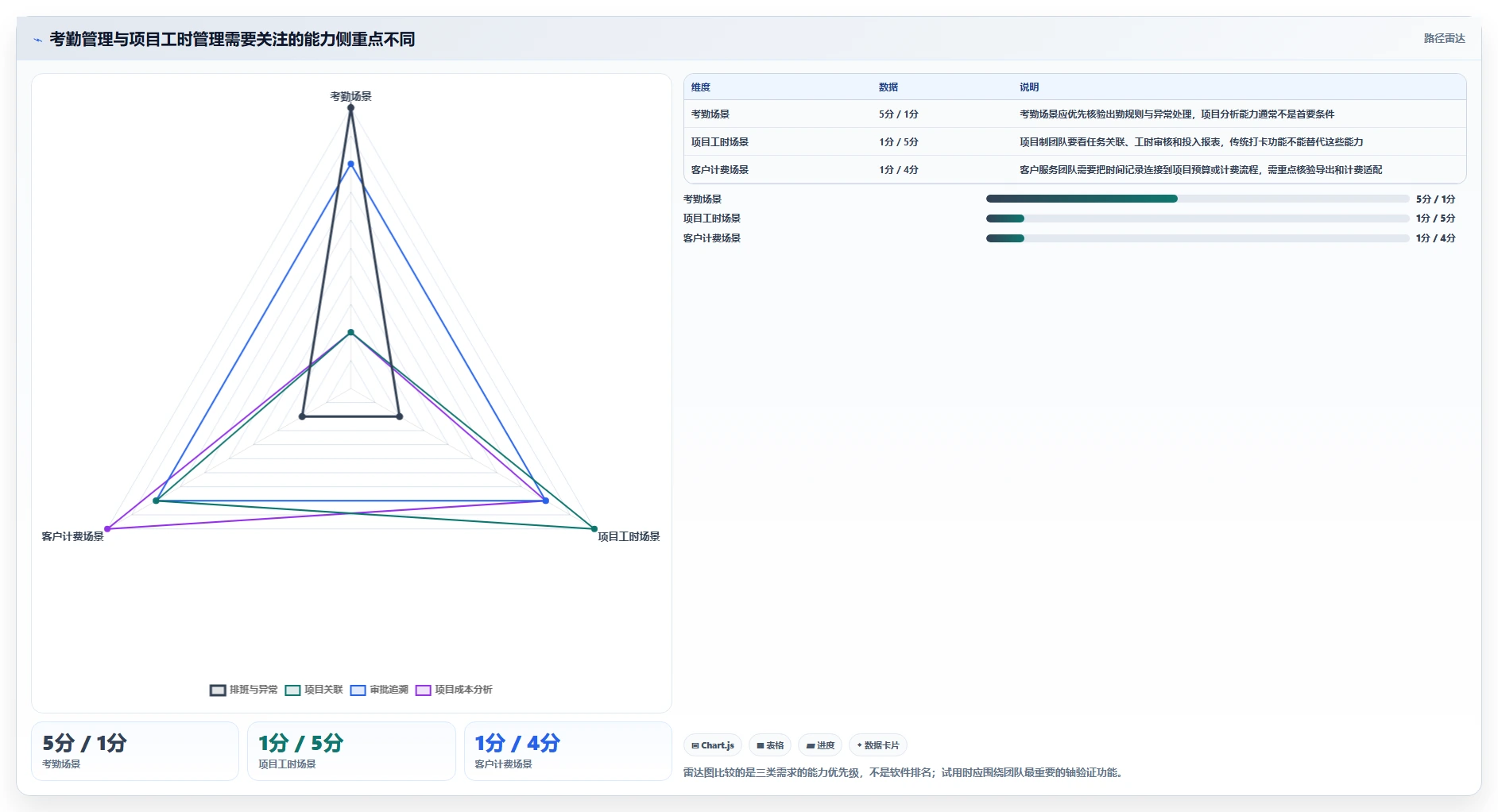This screenshot has width=1498, height=812.
Task: Click the blue point below radar chart apex
Action: click(350, 164)
